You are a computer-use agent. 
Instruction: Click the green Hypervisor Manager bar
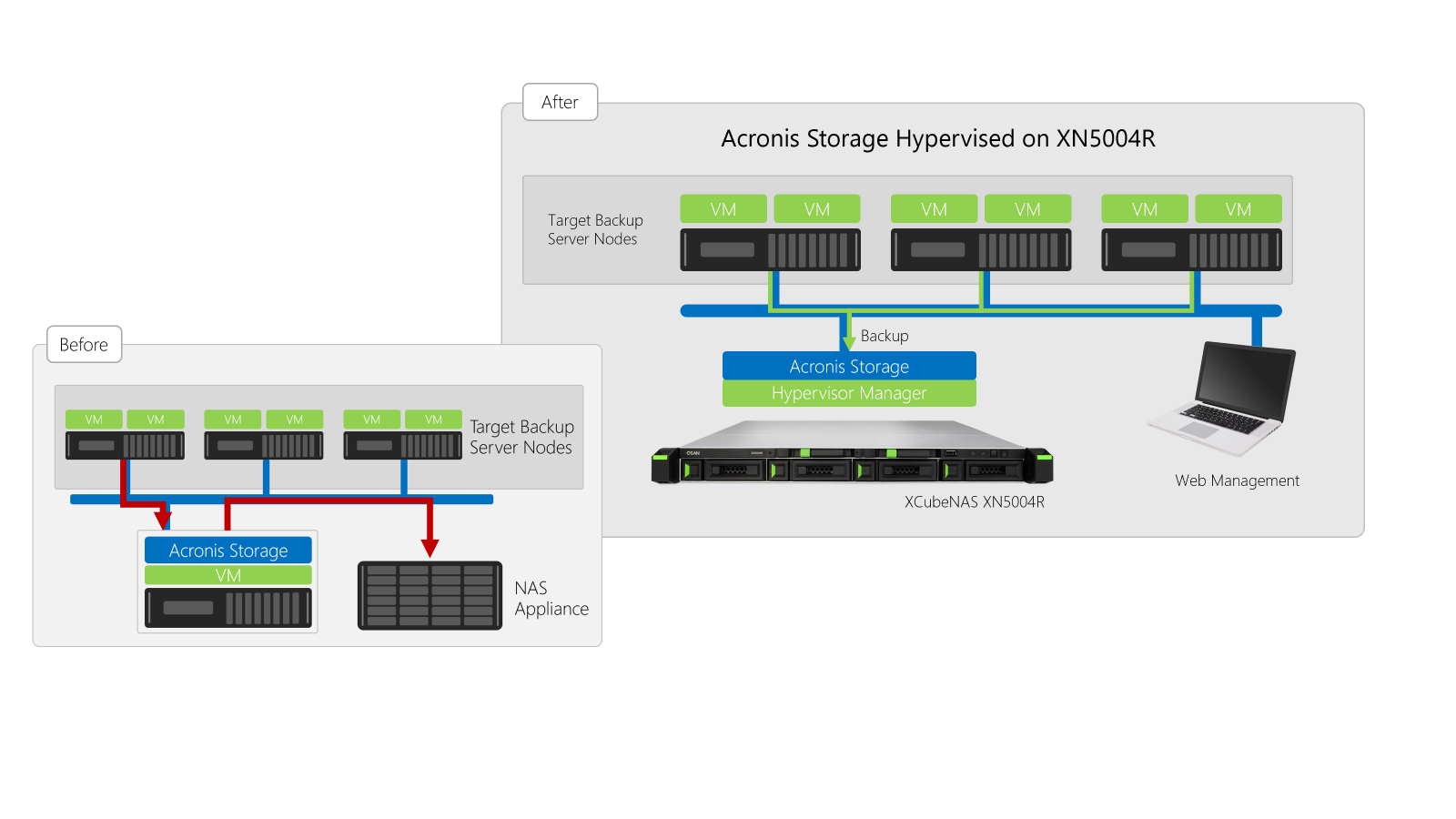pos(849,393)
